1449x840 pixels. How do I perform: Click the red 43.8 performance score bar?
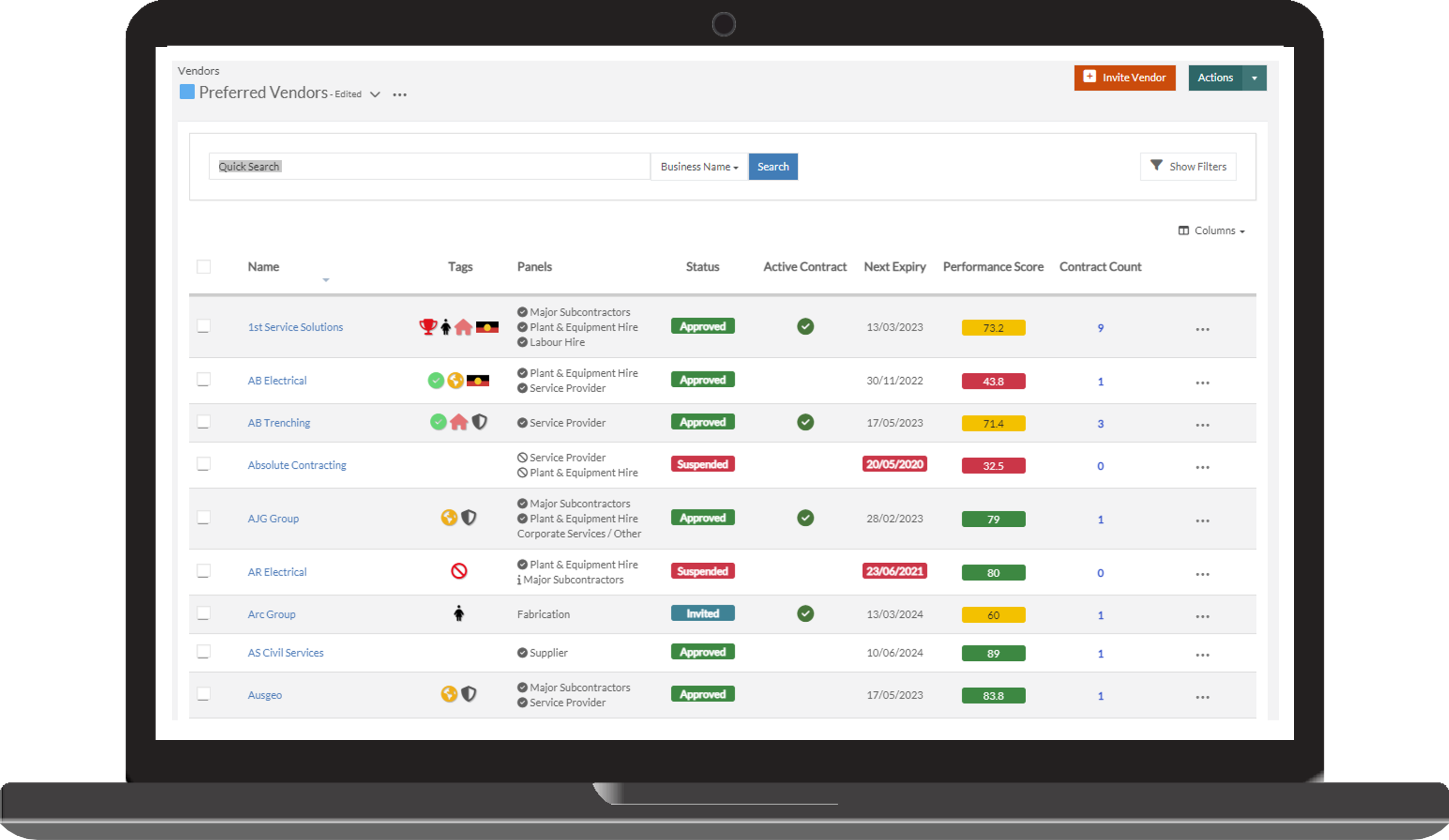pos(993,381)
